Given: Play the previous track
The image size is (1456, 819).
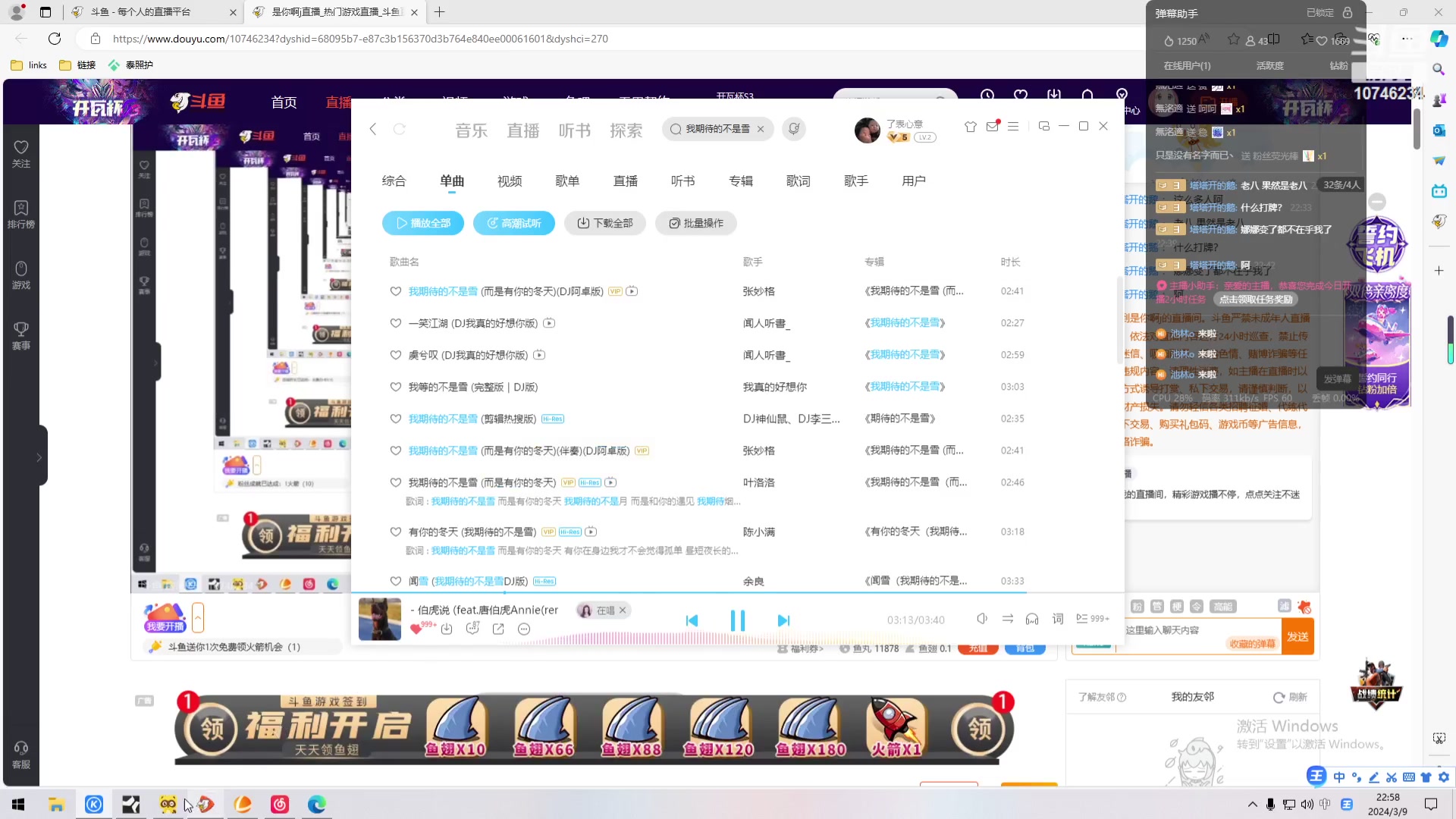Looking at the screenshot, I should pos(692,620).
